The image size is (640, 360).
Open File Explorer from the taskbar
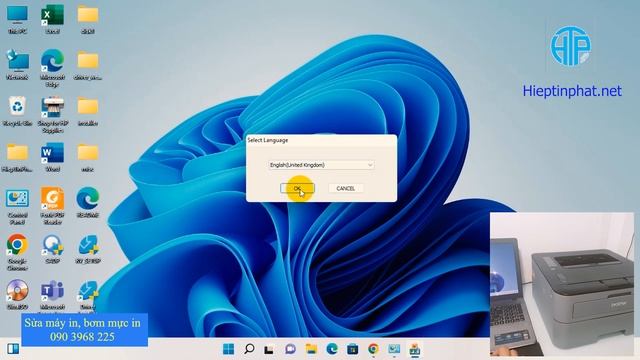point(311,349)
